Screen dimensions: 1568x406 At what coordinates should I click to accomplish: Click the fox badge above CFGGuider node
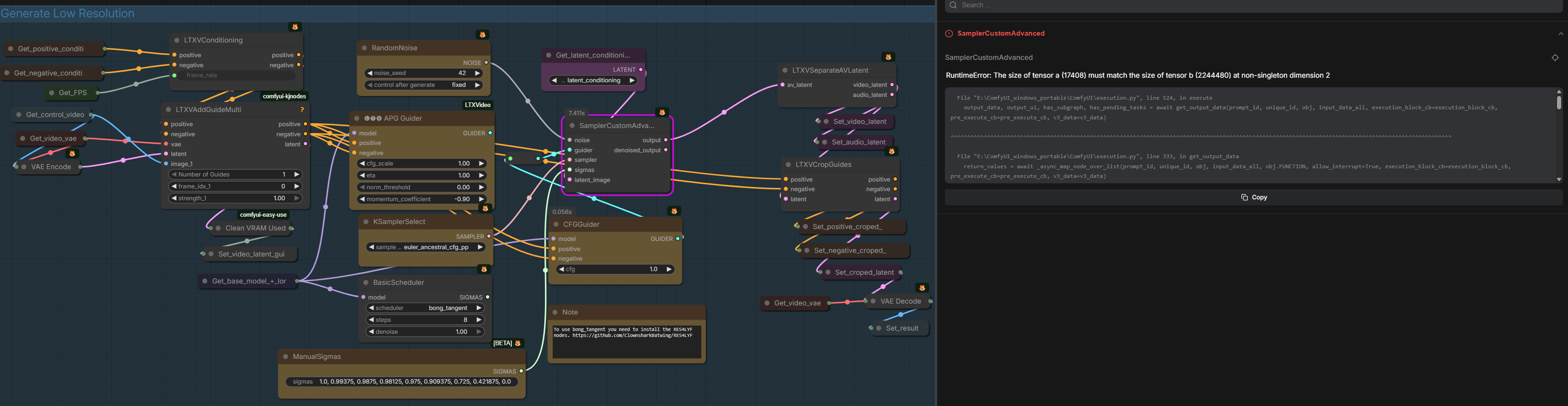[x=674, y=211]
